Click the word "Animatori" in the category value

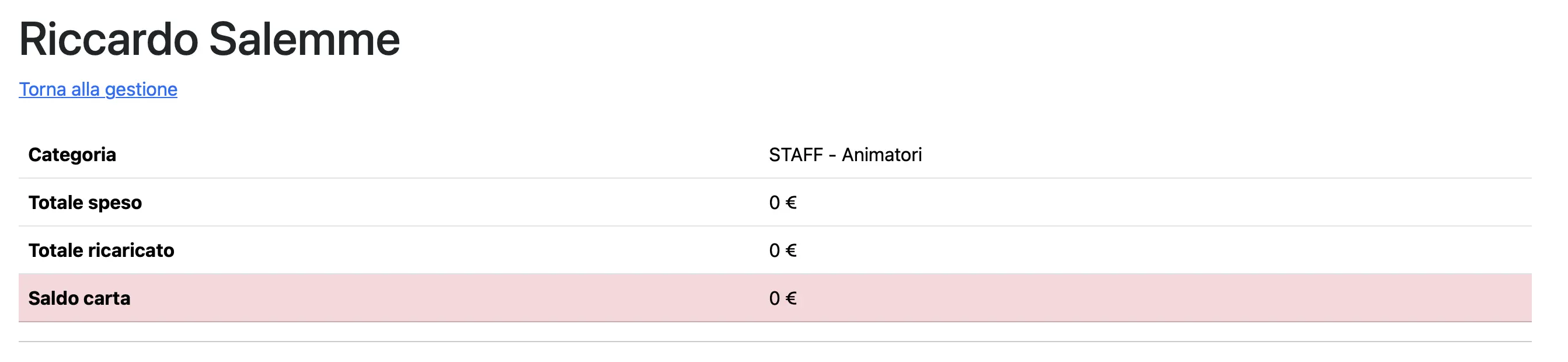(881, 155)
